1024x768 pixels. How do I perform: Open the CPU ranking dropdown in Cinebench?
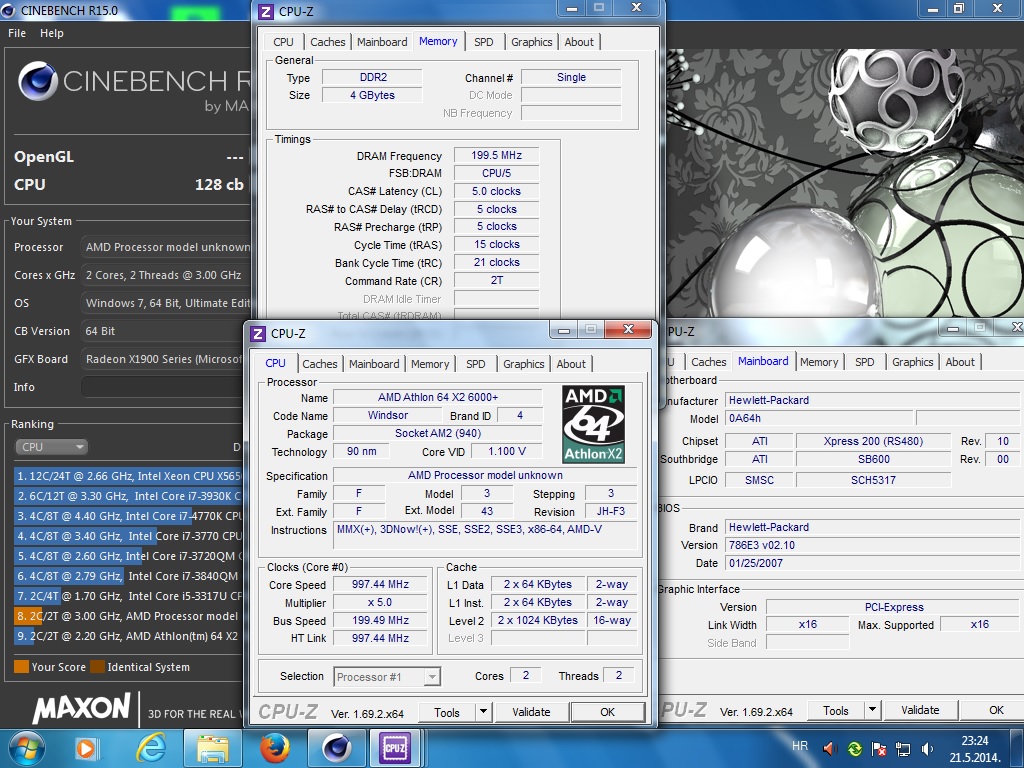pos(52,447)
